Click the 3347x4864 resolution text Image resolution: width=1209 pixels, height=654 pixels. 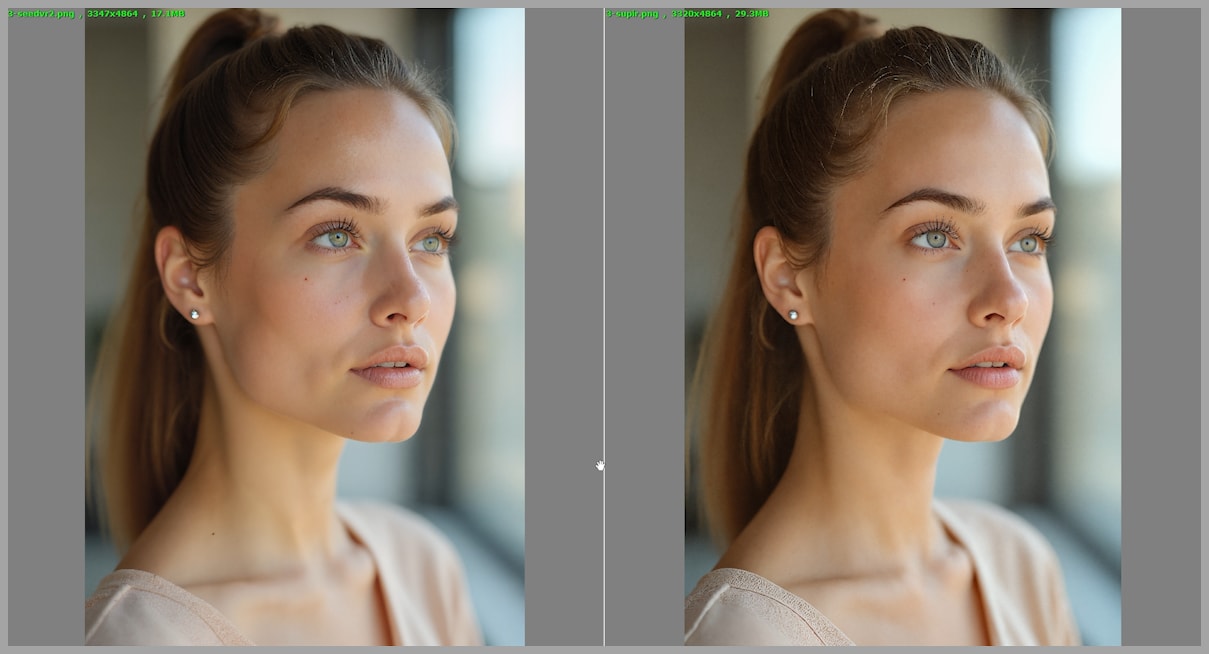coord(110,13)
